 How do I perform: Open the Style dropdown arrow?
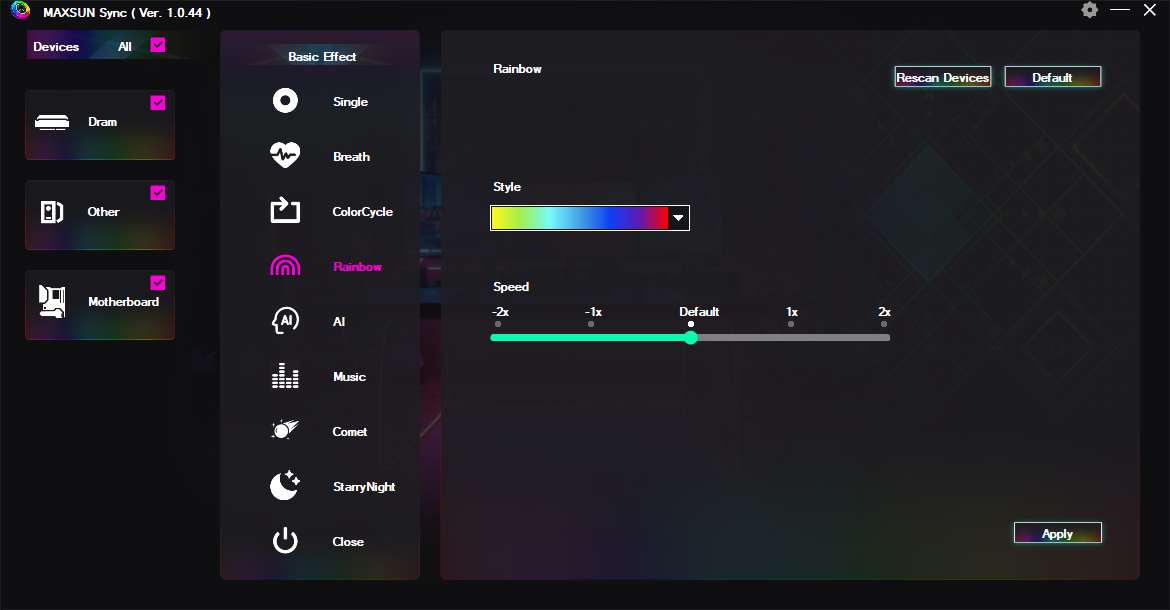click(x=678, y=218)
